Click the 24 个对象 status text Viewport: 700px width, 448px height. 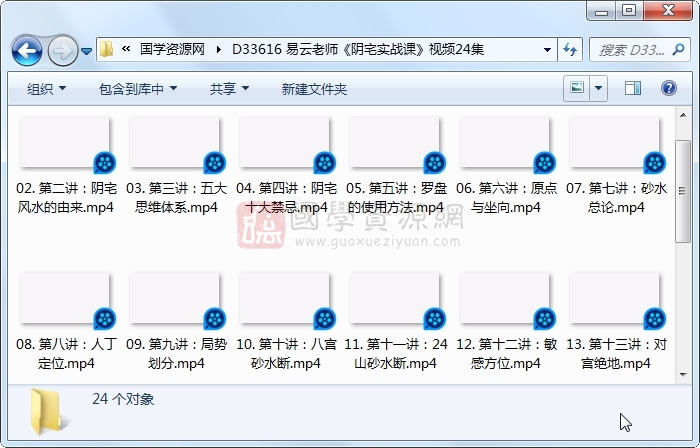click(123, 399)
